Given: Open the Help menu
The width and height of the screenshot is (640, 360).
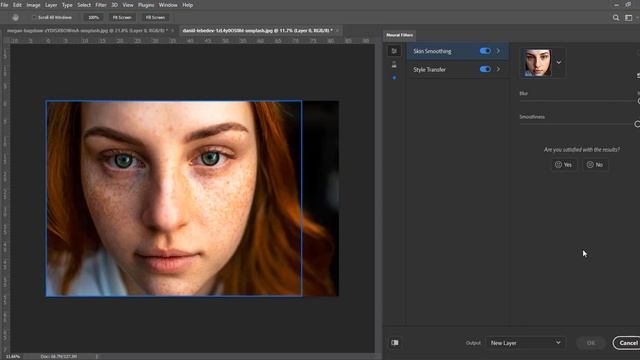Looking at the screenshot, I should pyautogui.click(x=188, y=5).
